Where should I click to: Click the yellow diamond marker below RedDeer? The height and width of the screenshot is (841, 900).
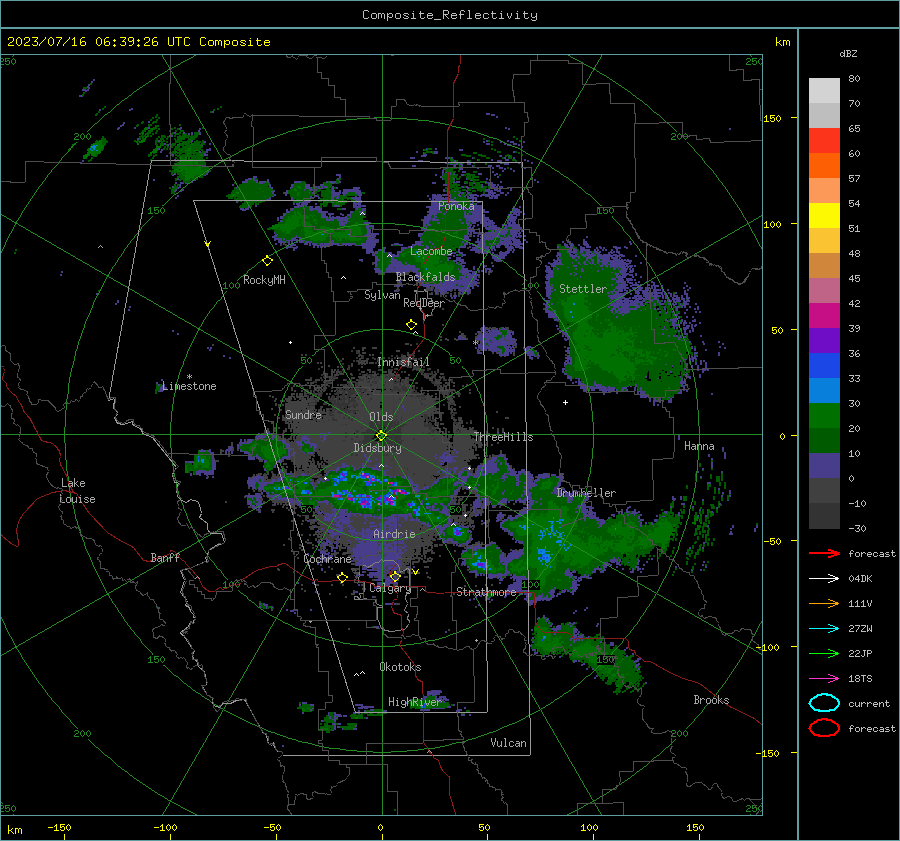pyautogui.click(x=412, y=325)
